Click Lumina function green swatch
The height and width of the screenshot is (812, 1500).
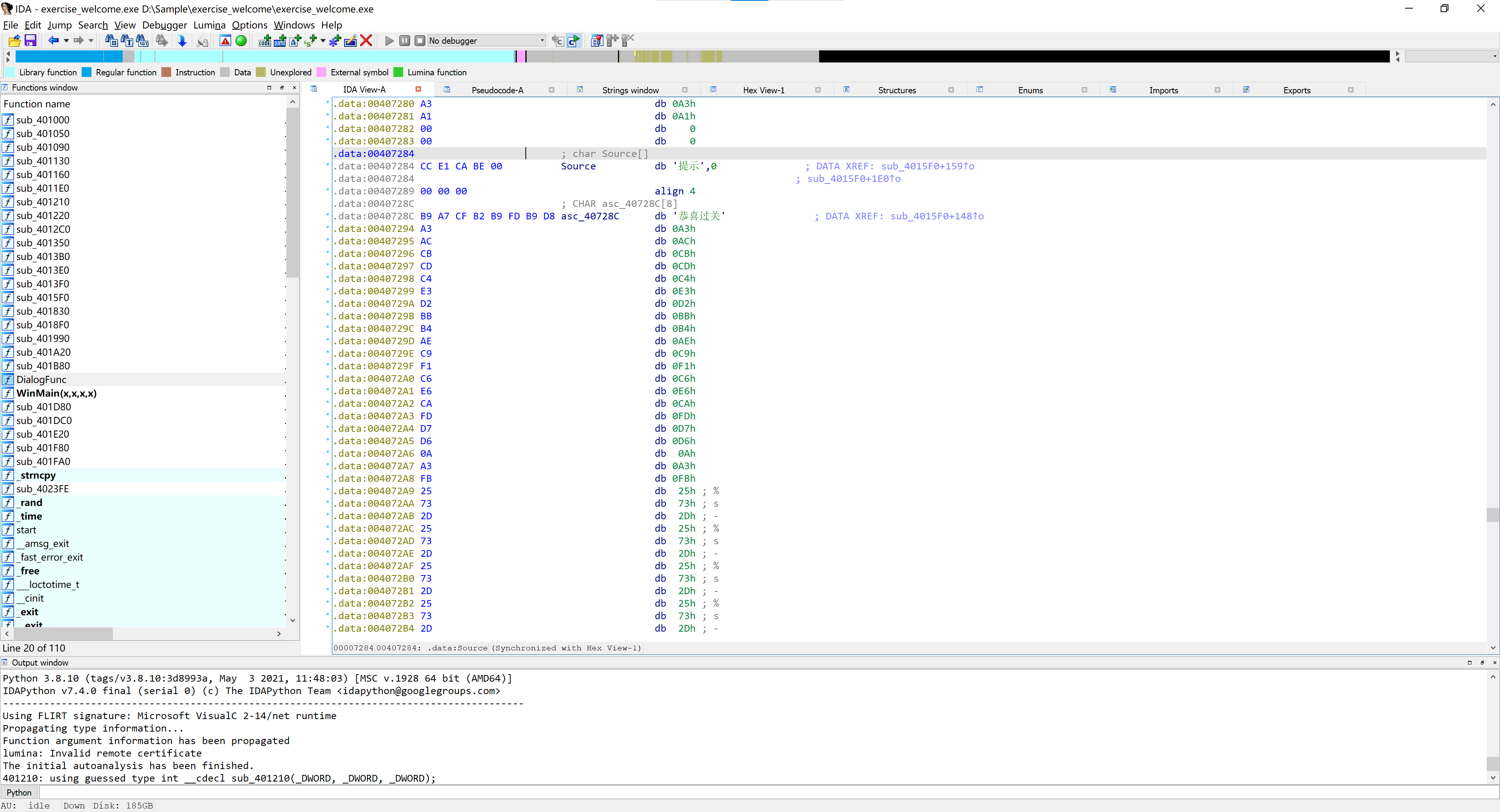click(398, 72)
